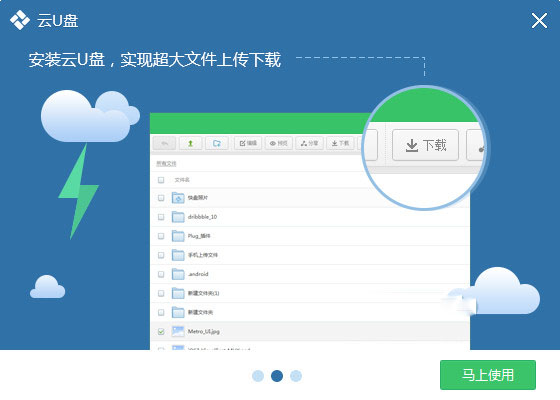Tick the checkbox for dribbble_10 folder

(161, 217)
